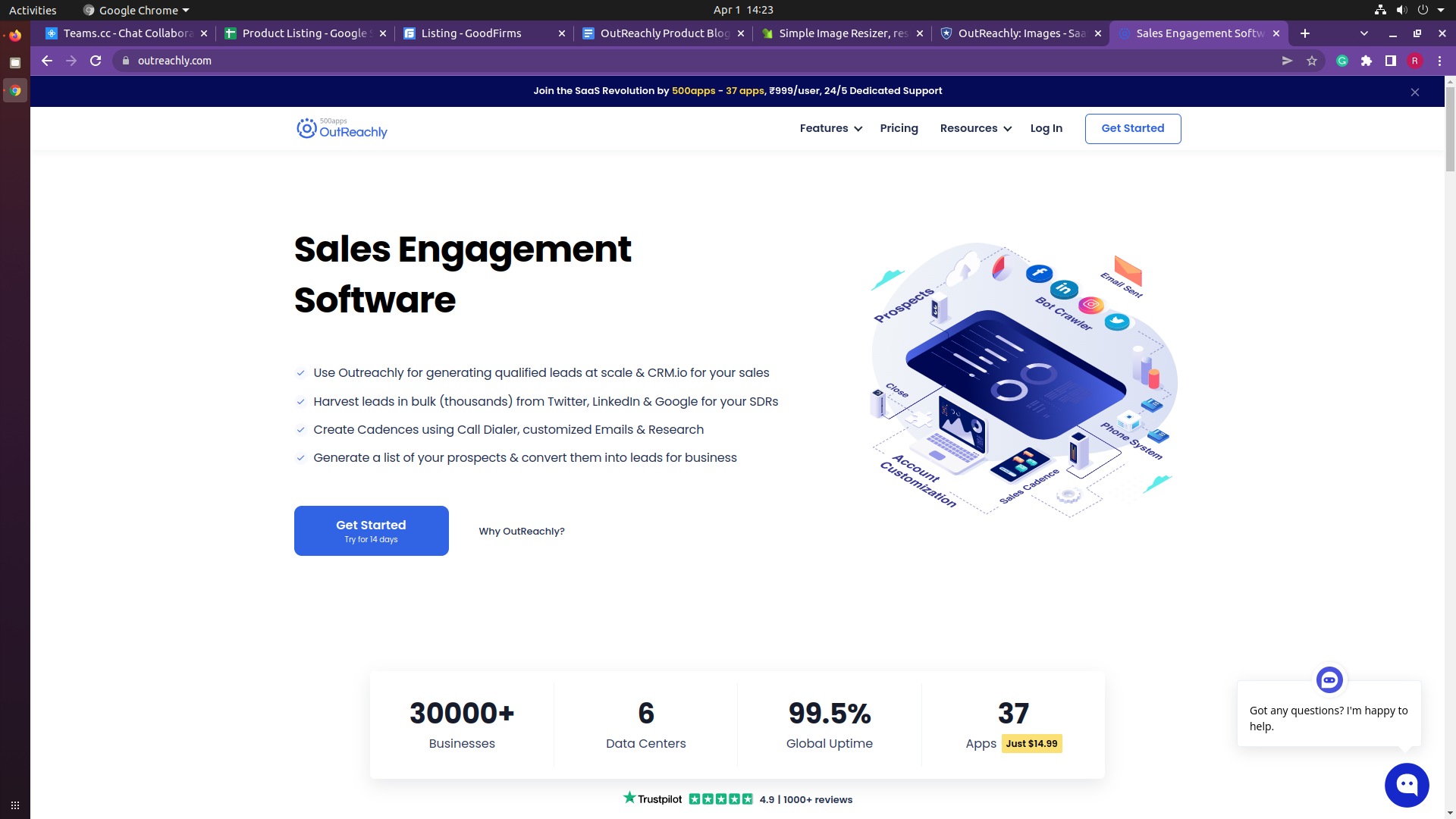
Task: Open the Chrome extensions puzzle icon
Action: (x=1367, y=61)
